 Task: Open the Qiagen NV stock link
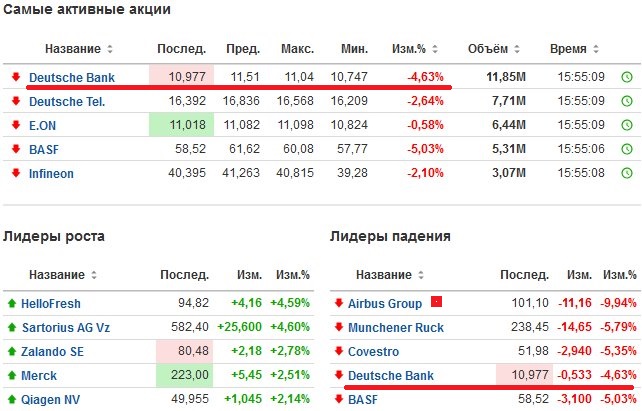[x=50, y=400]
